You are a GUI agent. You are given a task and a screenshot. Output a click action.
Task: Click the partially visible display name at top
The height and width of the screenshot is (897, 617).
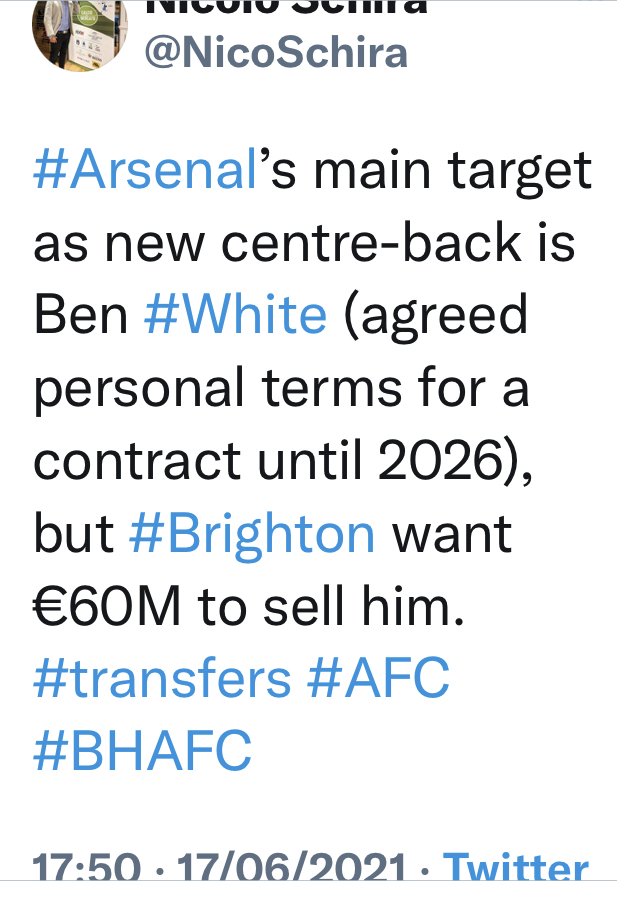pos(286,8)
